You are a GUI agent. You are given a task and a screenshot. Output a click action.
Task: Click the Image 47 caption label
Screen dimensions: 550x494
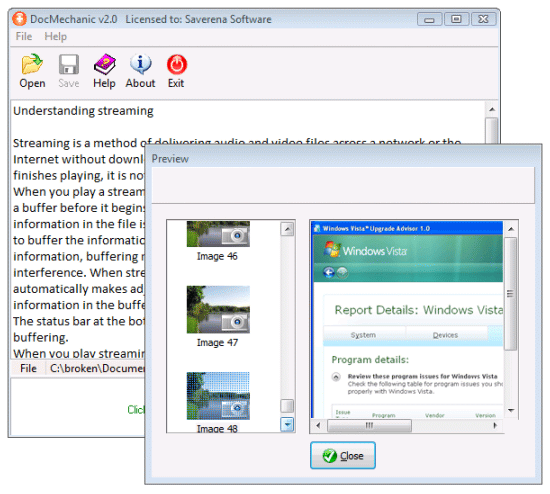pos(217,342)
